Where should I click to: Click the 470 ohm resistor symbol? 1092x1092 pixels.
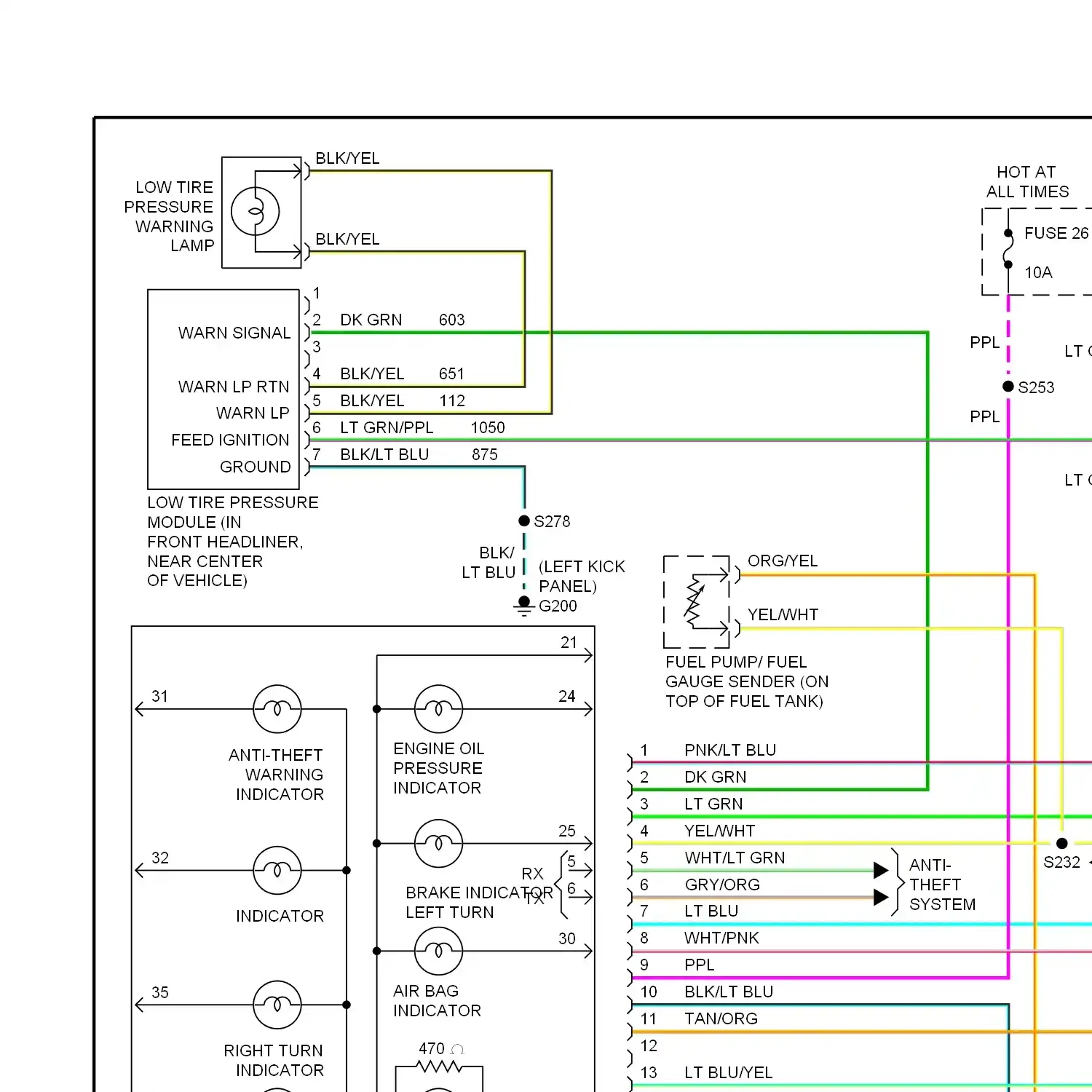[438, 1067]
